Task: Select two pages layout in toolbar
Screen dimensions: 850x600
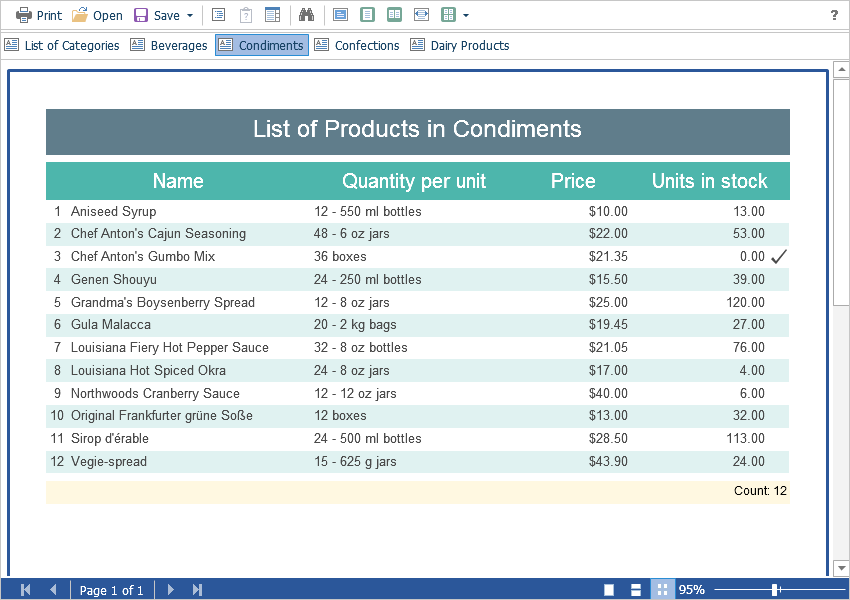Action: pos(395,15)
